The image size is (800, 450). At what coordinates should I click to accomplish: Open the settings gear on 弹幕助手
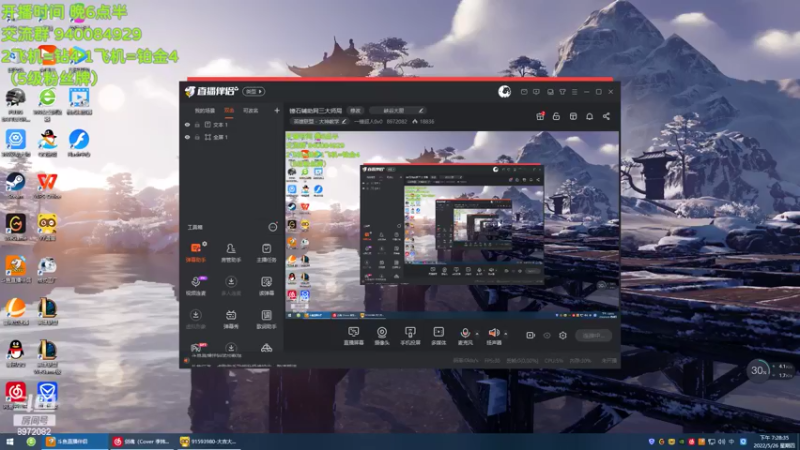click(205, 244)
